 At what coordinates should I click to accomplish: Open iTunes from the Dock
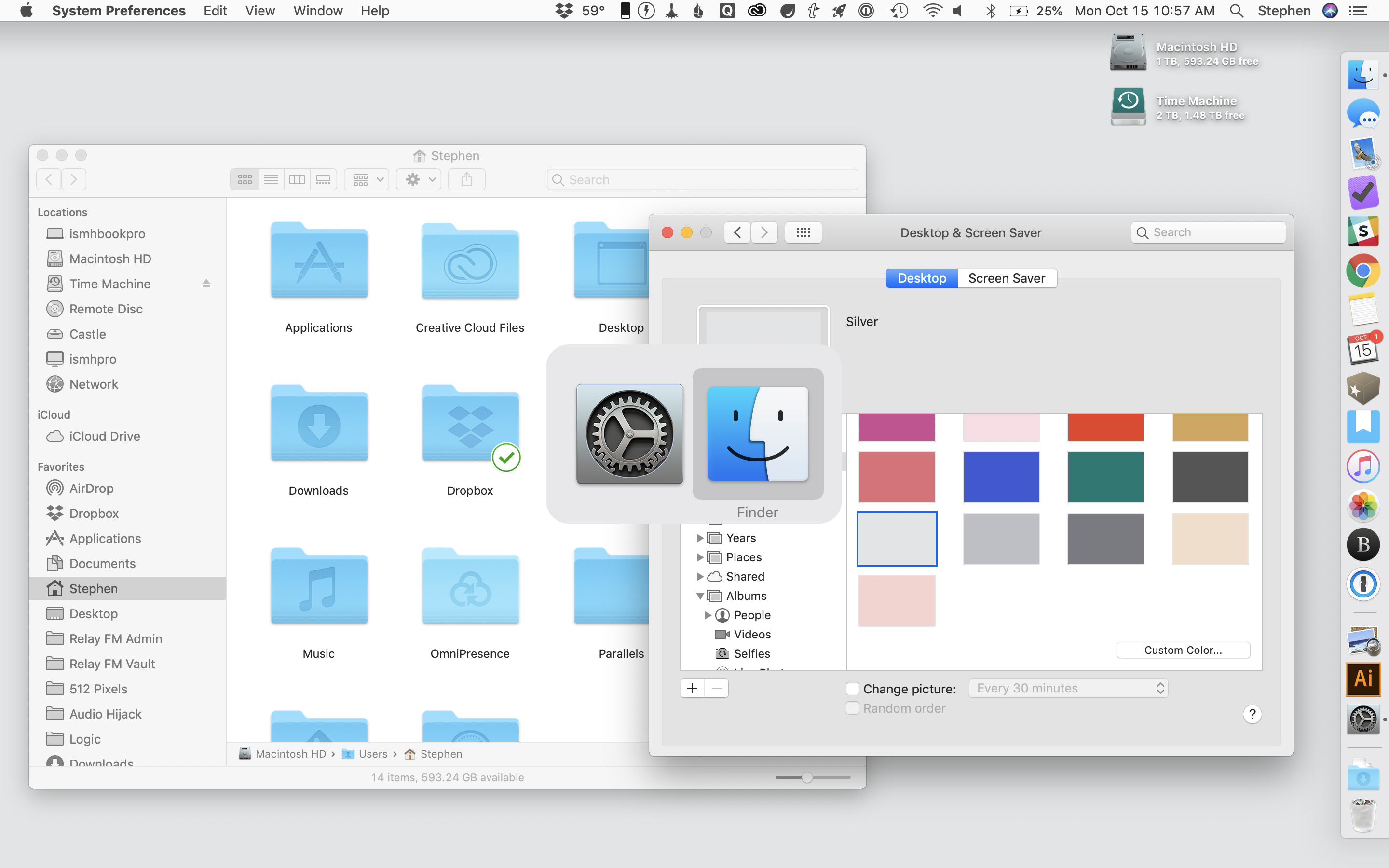[x=1363, y=467]
